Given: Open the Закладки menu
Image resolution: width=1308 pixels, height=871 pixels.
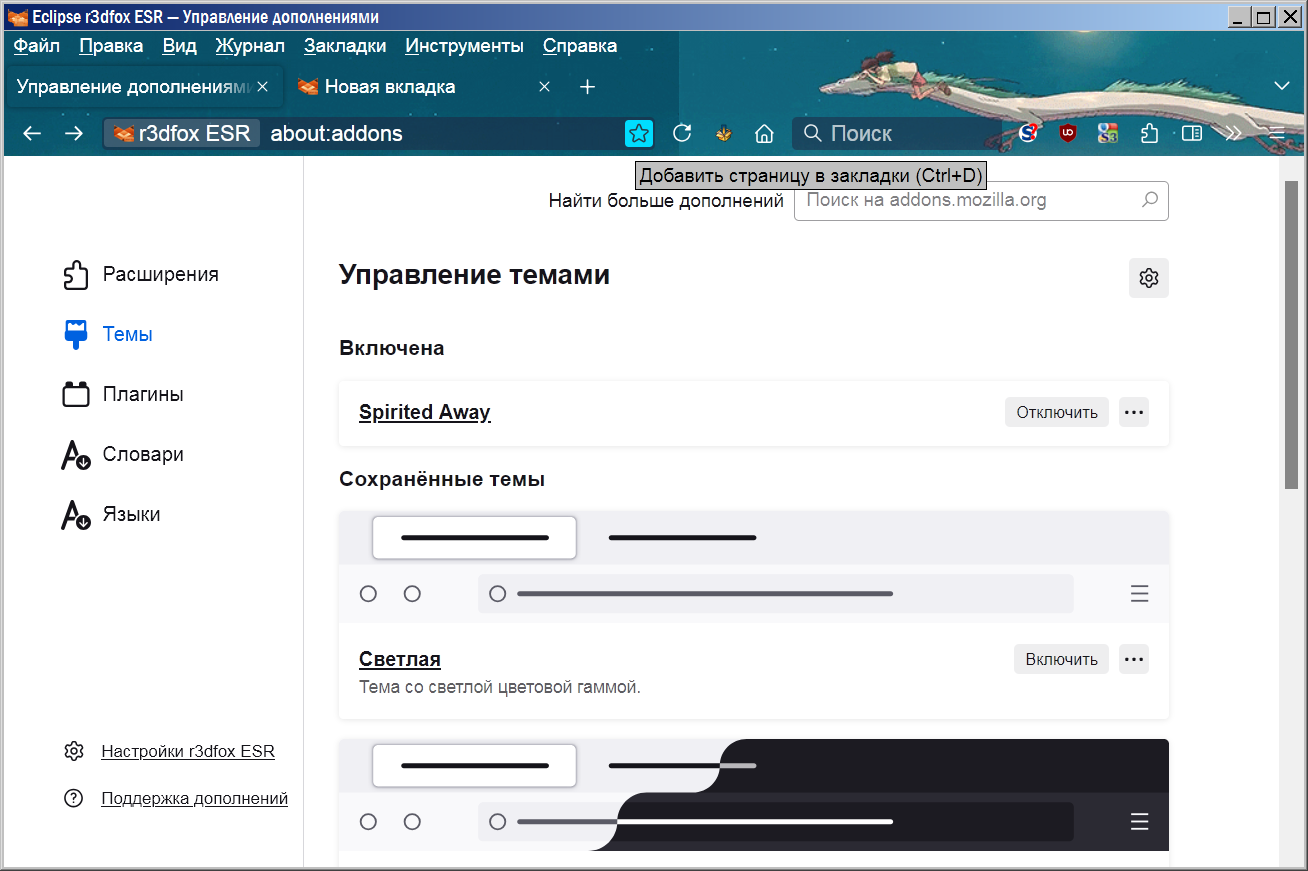Looking at the screenshot, I should coord(345,46).
